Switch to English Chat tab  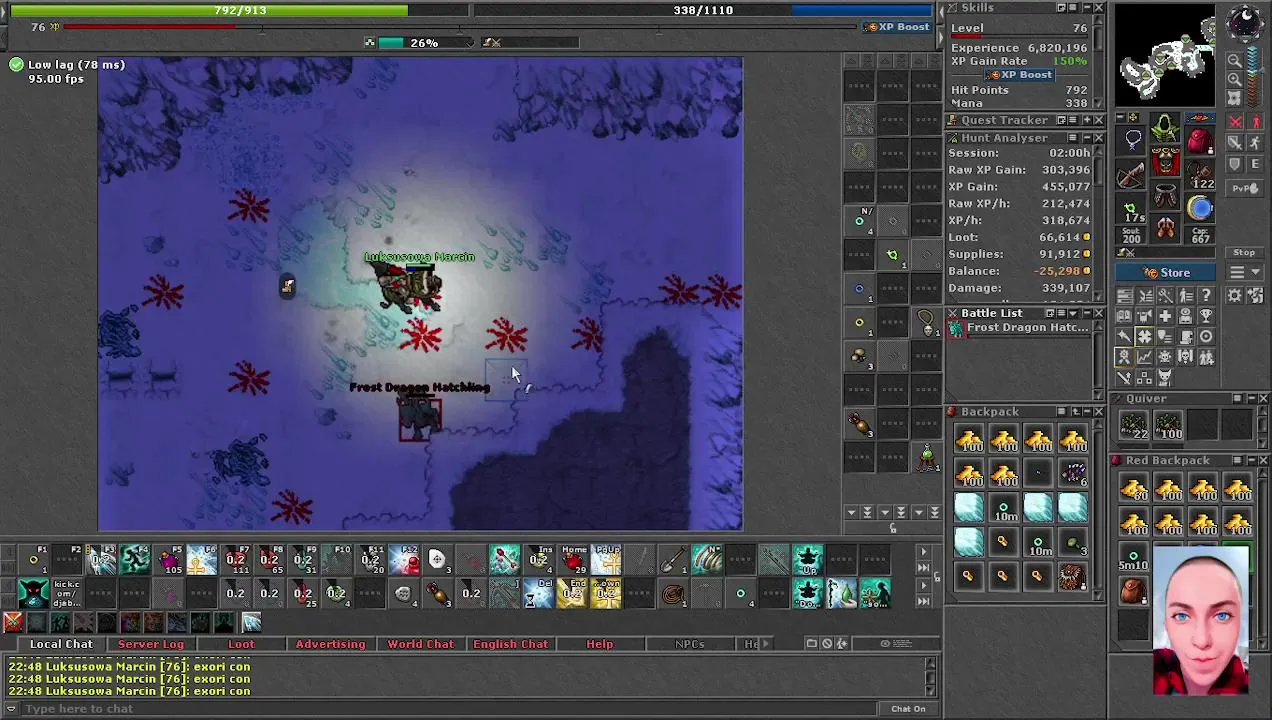coord(510,644)
